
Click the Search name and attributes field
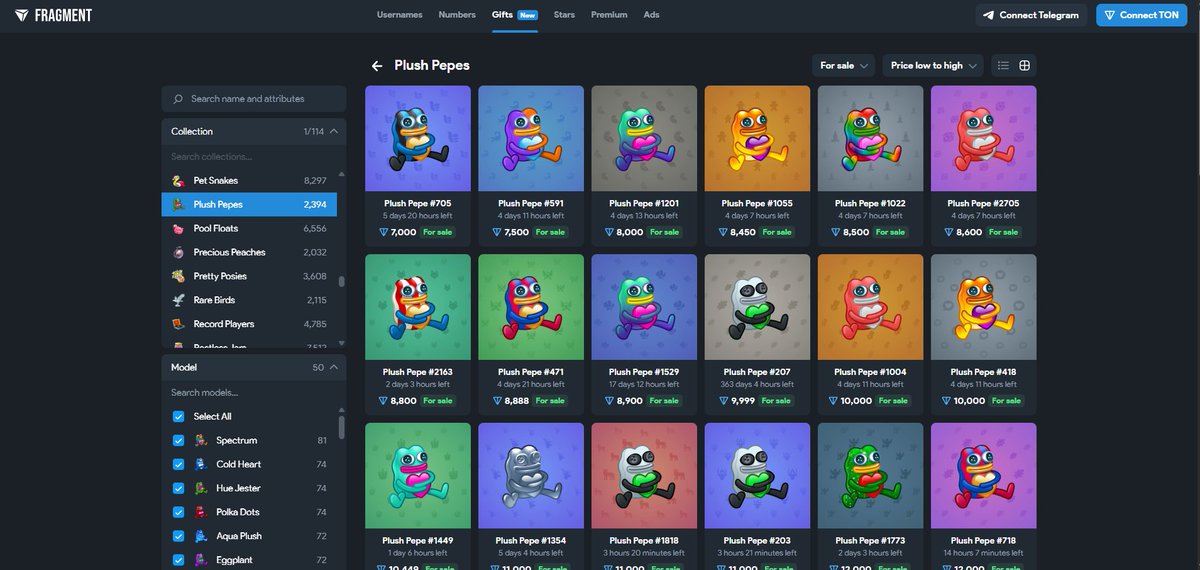click(x=254, y=99)
